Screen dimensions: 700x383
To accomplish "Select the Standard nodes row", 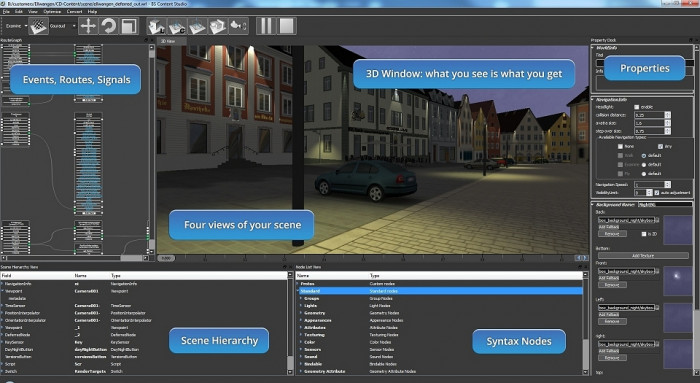I will [x=440, y=291].
